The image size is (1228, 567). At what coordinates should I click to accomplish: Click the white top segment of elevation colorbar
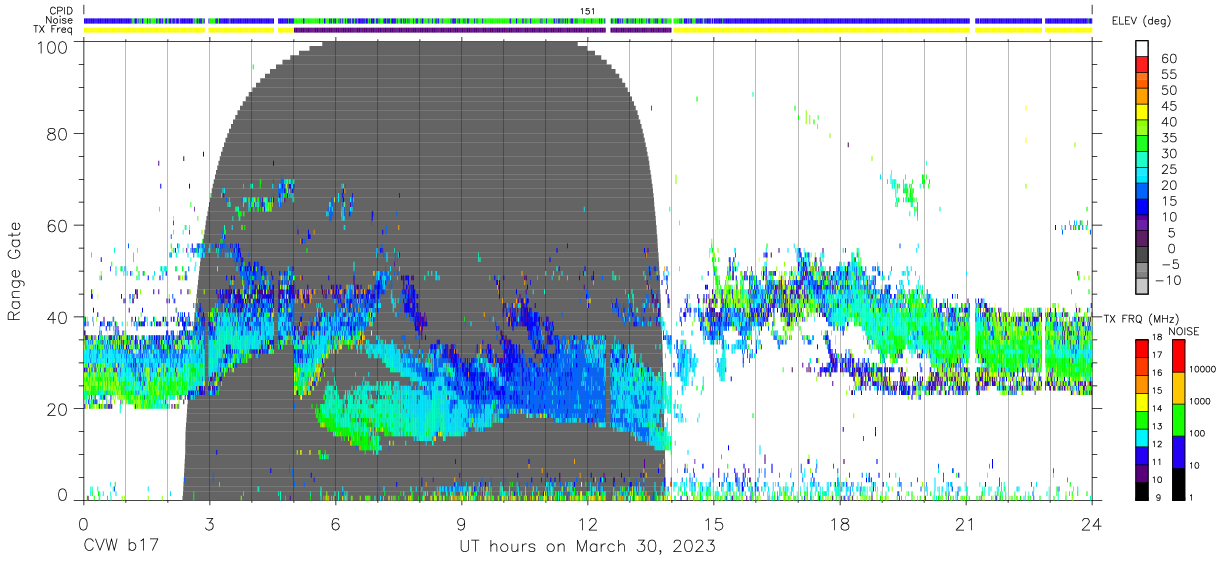click(x=1142, y=49)
